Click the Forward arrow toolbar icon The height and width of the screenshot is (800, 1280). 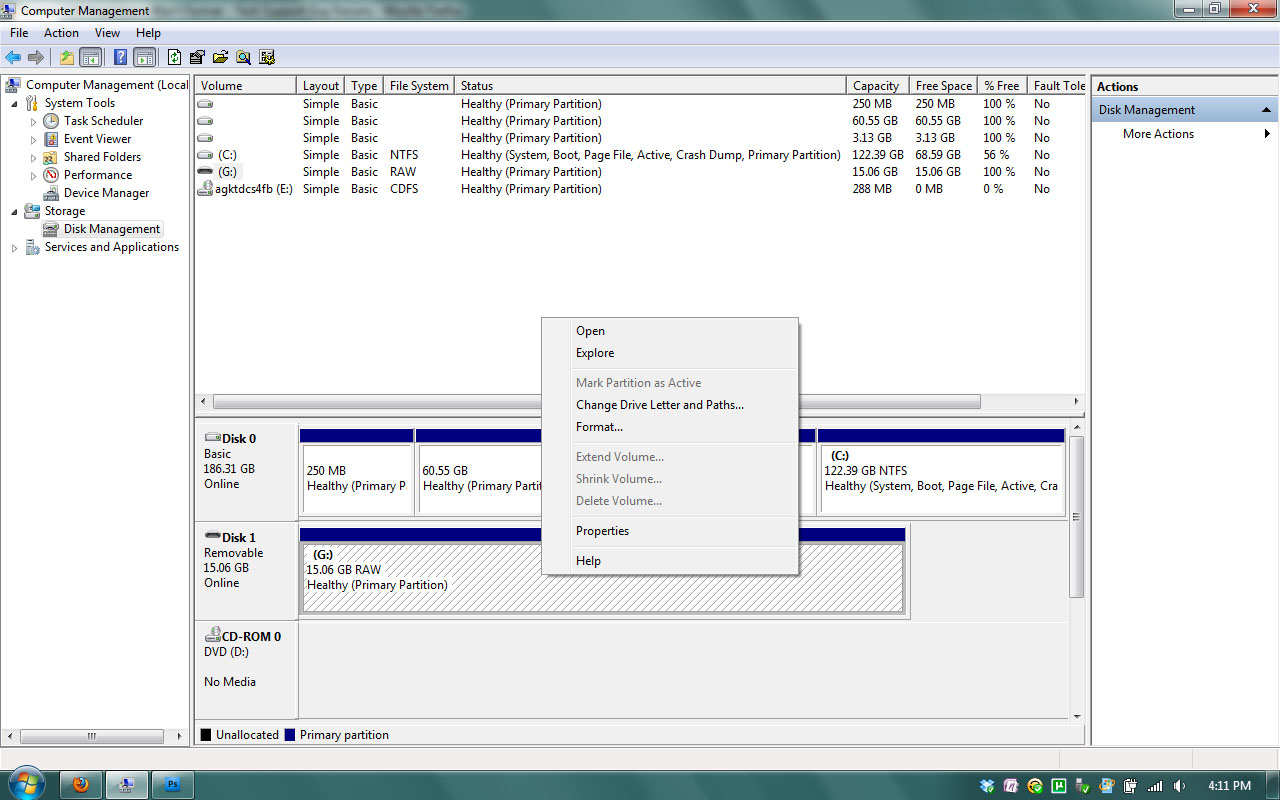pyautogui.click(x=36, y=57)
